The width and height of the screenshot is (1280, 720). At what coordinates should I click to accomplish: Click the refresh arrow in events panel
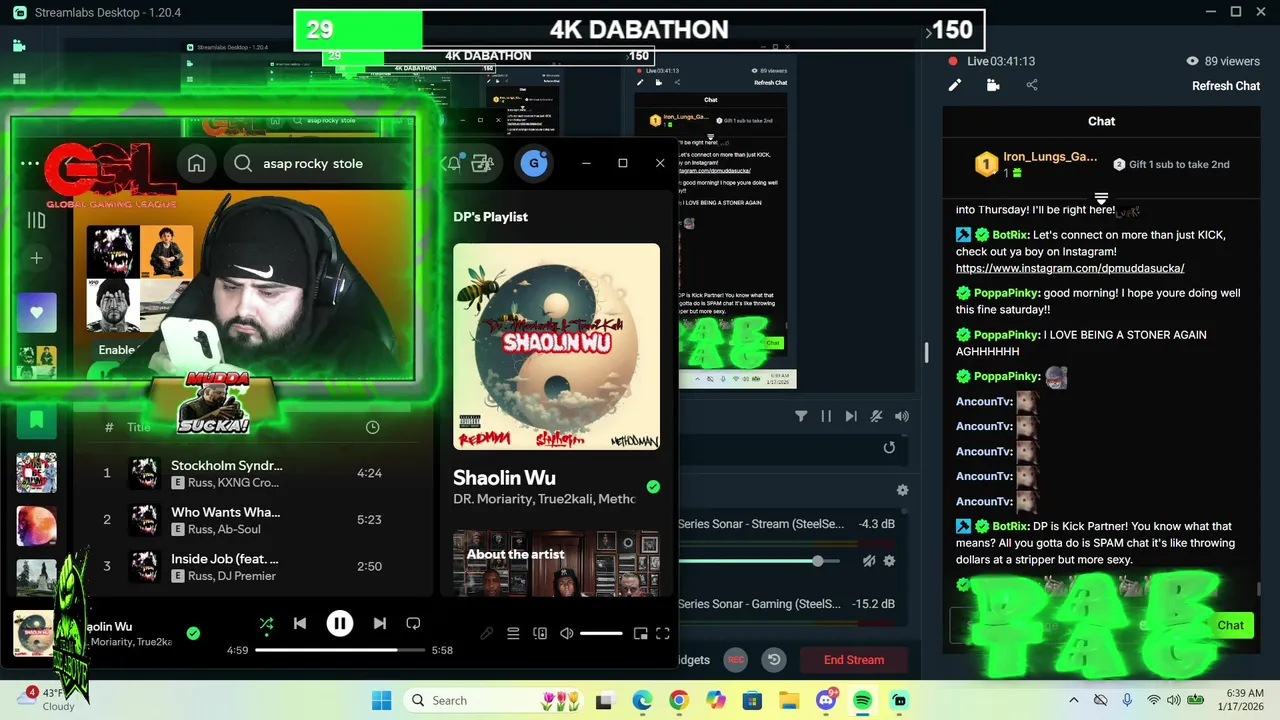point(889,448)
